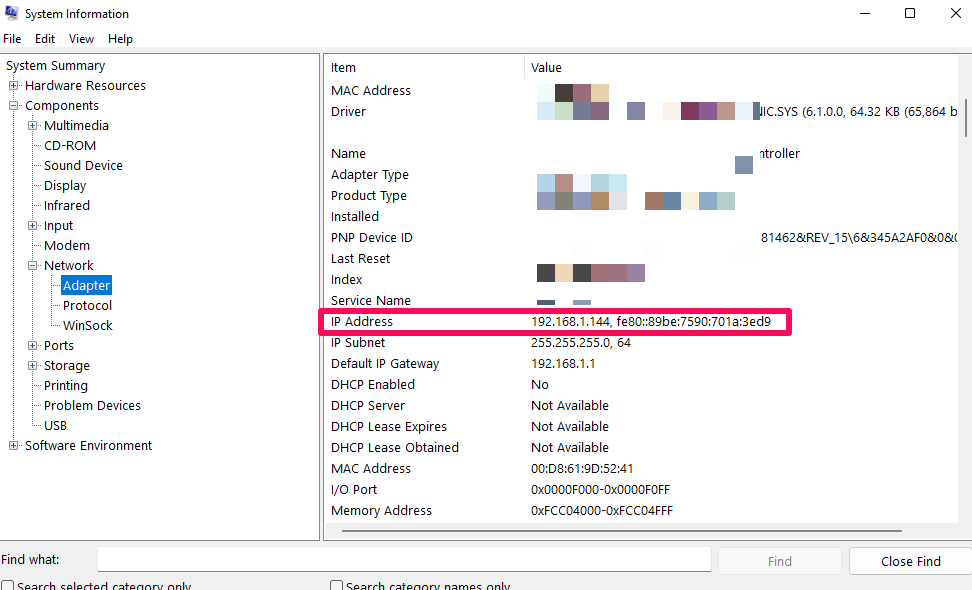
Task: Click the DHCP Lease Obtained row label
Action: point(395,447)
